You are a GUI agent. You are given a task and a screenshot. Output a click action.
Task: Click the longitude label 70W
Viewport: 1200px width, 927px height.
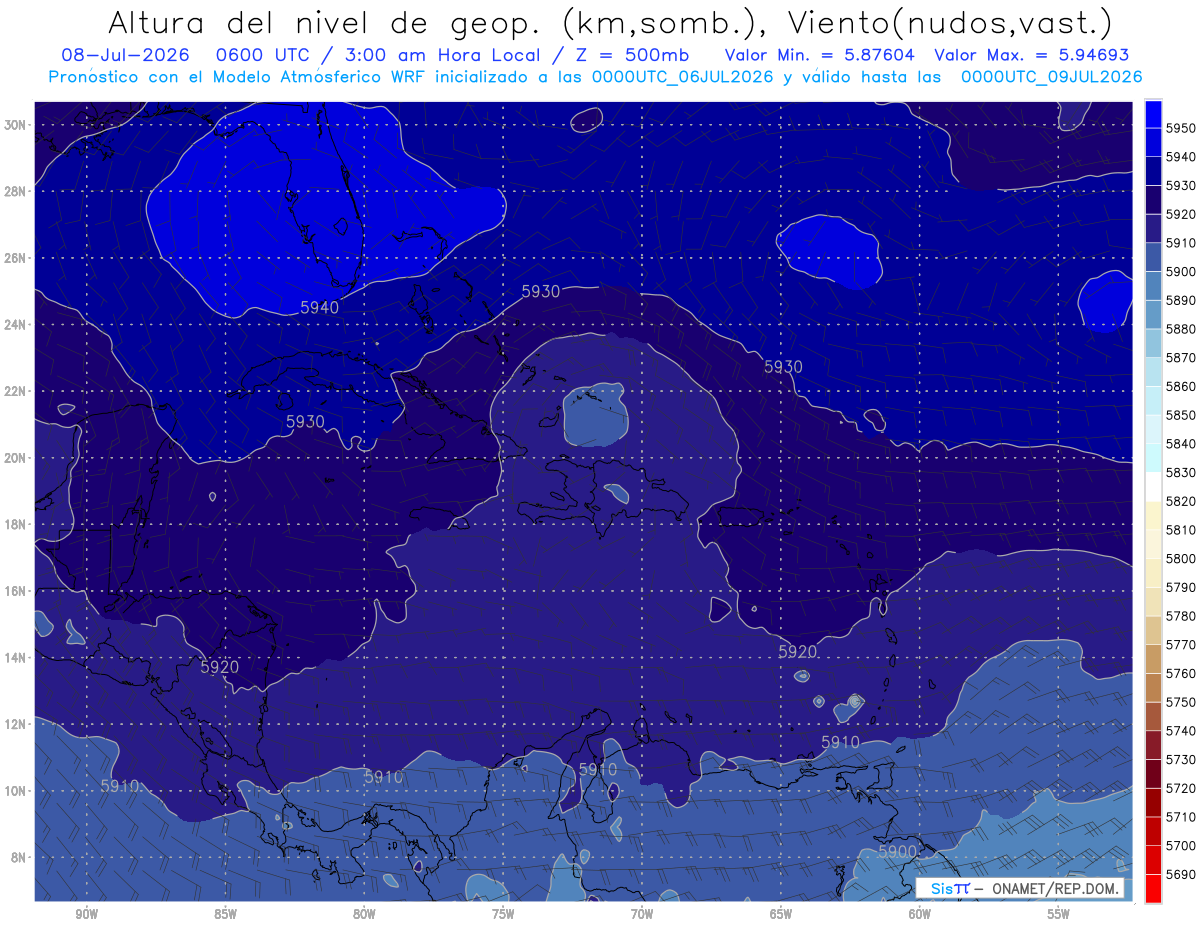(642, 914)
